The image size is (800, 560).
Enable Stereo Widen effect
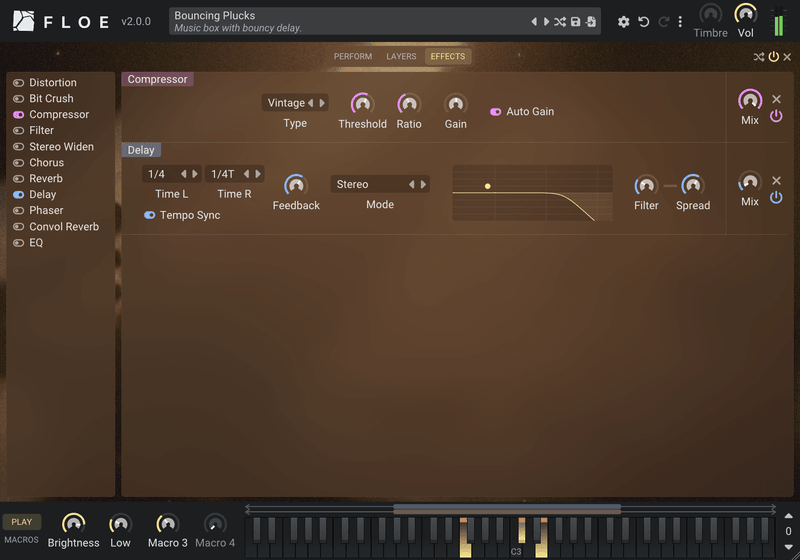18,147
